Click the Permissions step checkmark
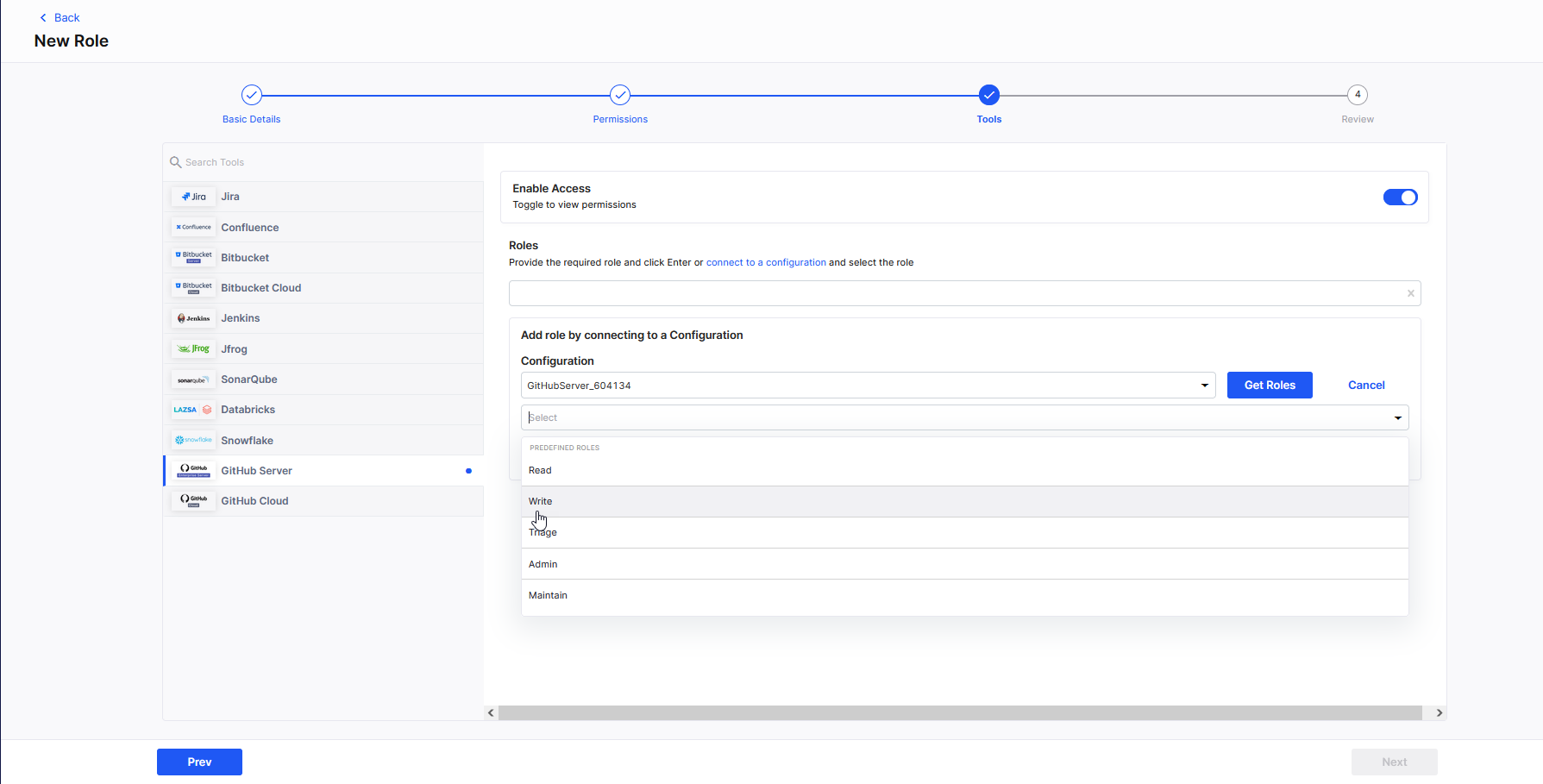The width and height of the screenshot is (1543, 784). 620,95
